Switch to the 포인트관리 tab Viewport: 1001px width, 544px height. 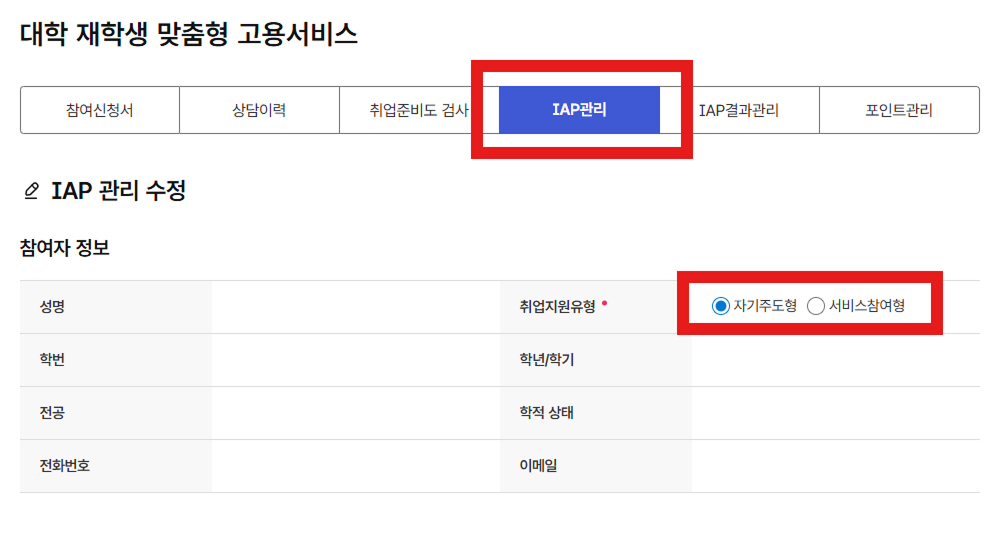[899, 110]
